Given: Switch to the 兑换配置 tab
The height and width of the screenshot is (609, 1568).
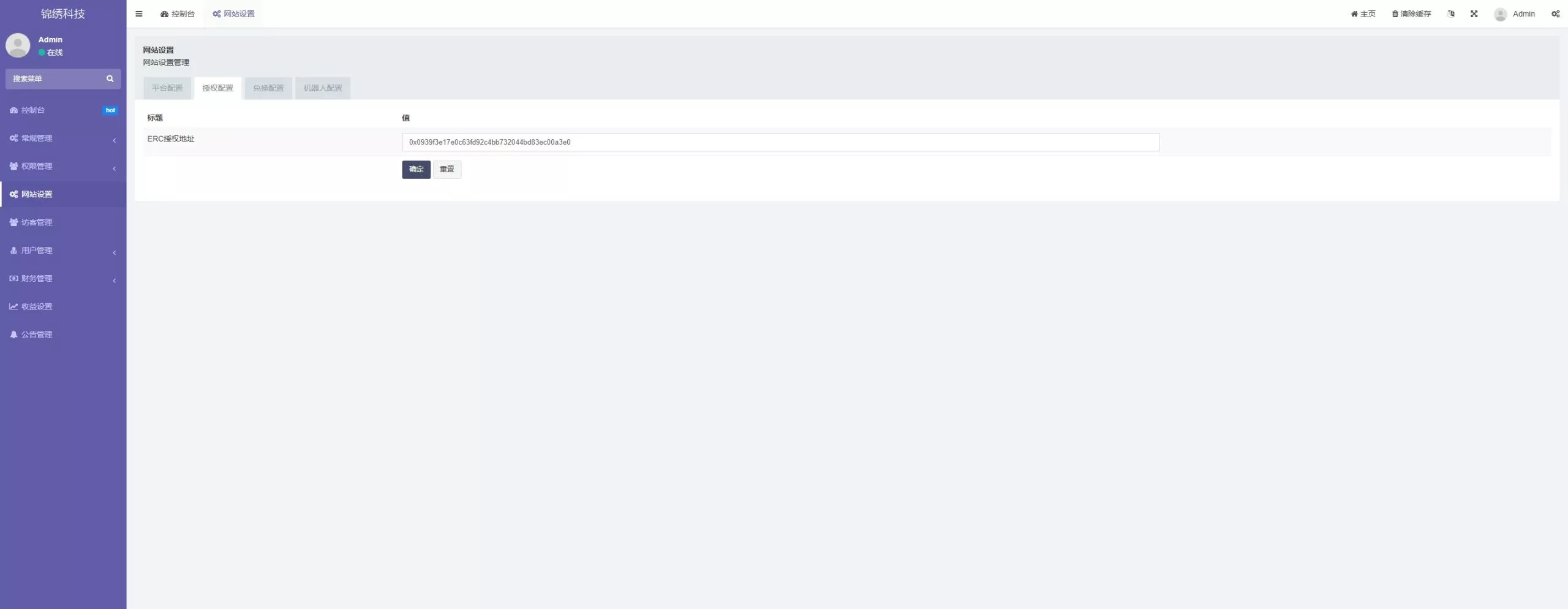Looking at the screenshot, I should coord(268,88).
